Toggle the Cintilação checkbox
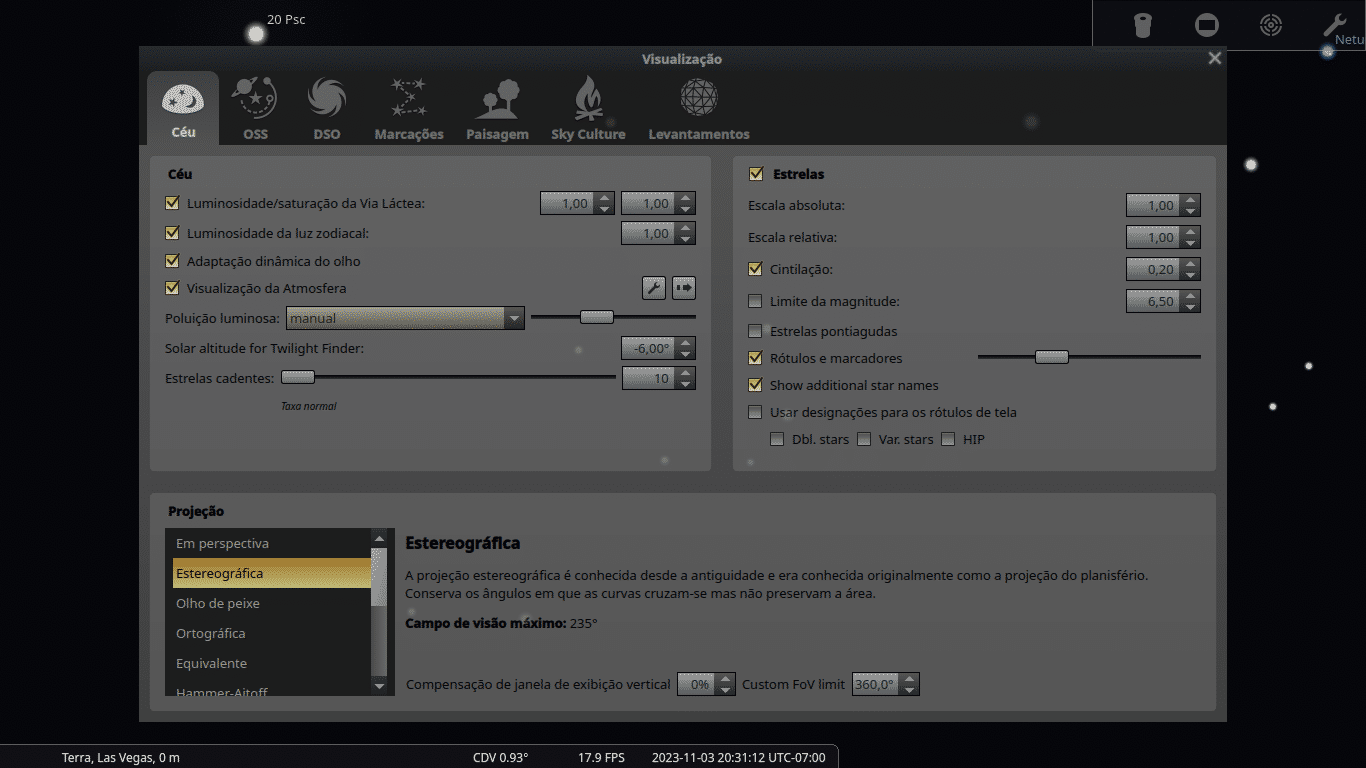This screenshot has width=1366, height=768. 755,269
